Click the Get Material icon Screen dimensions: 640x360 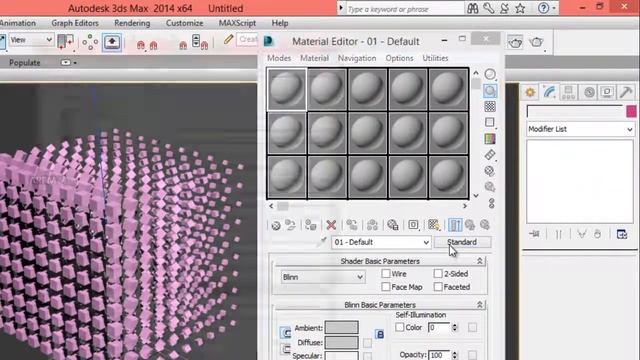[276, 225]
